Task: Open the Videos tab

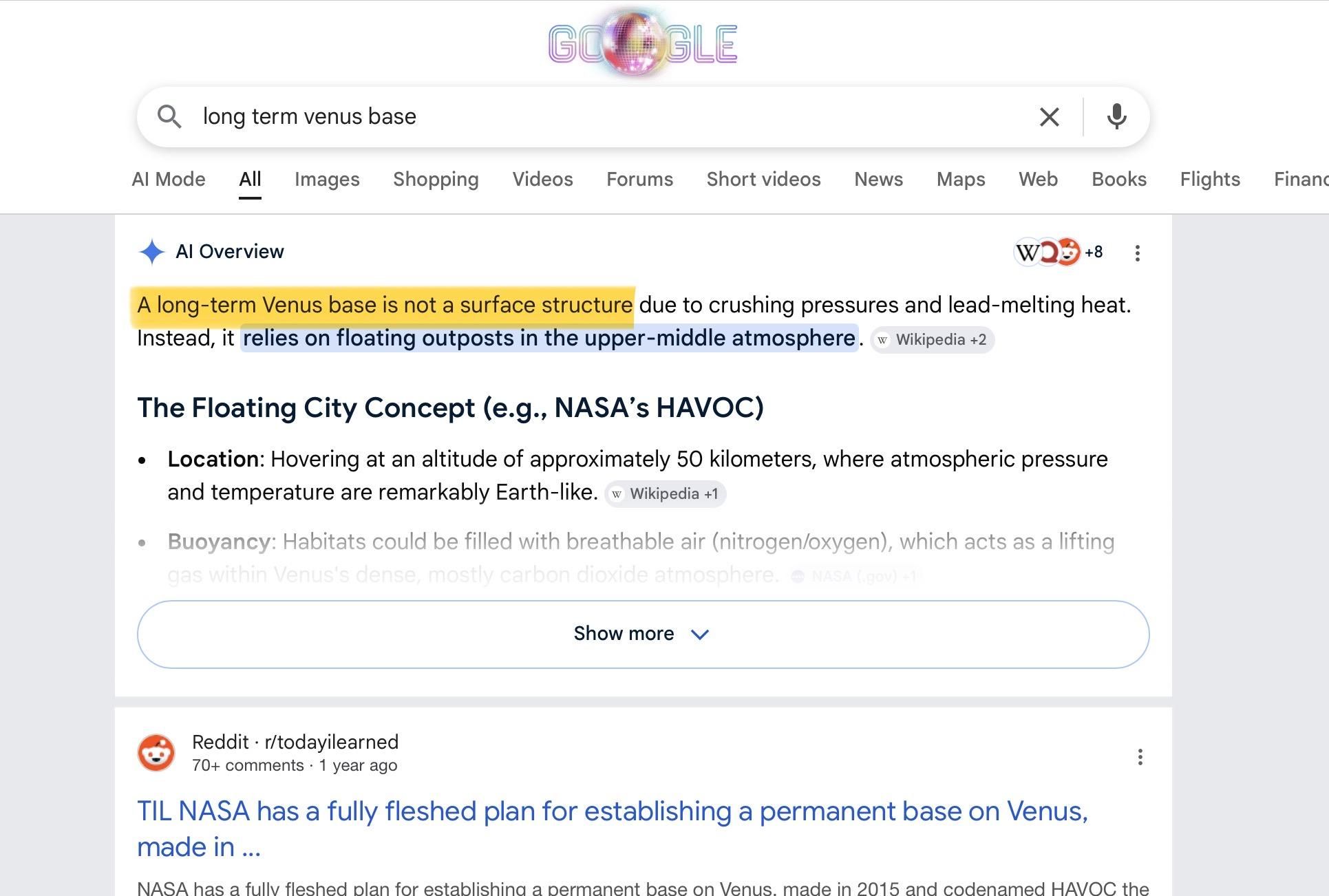Action: pos(542,179)
